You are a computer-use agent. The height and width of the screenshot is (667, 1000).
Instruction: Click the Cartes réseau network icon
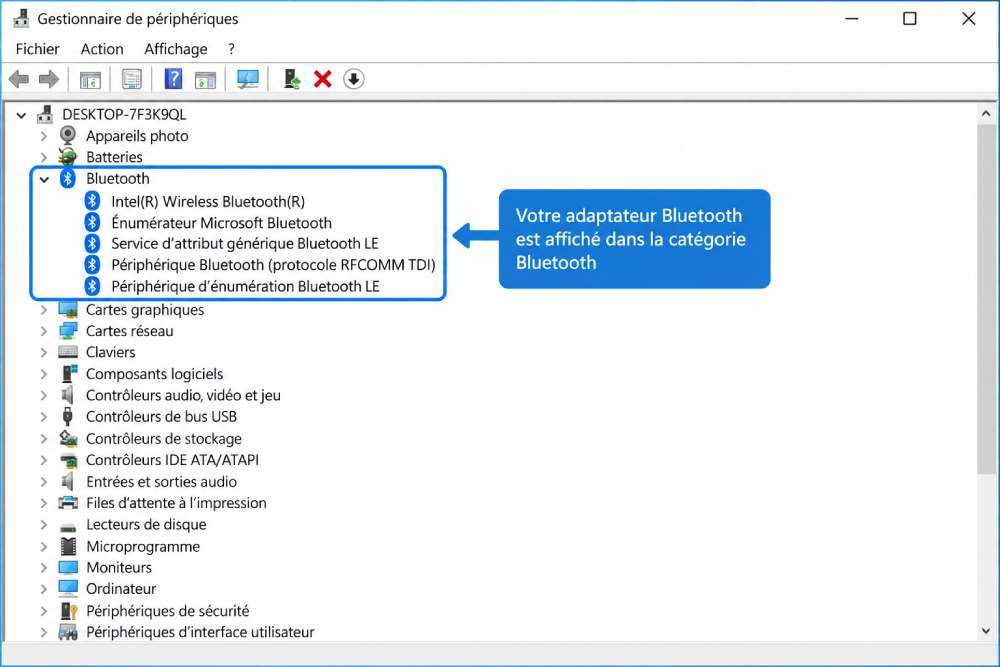click(68, 330)
